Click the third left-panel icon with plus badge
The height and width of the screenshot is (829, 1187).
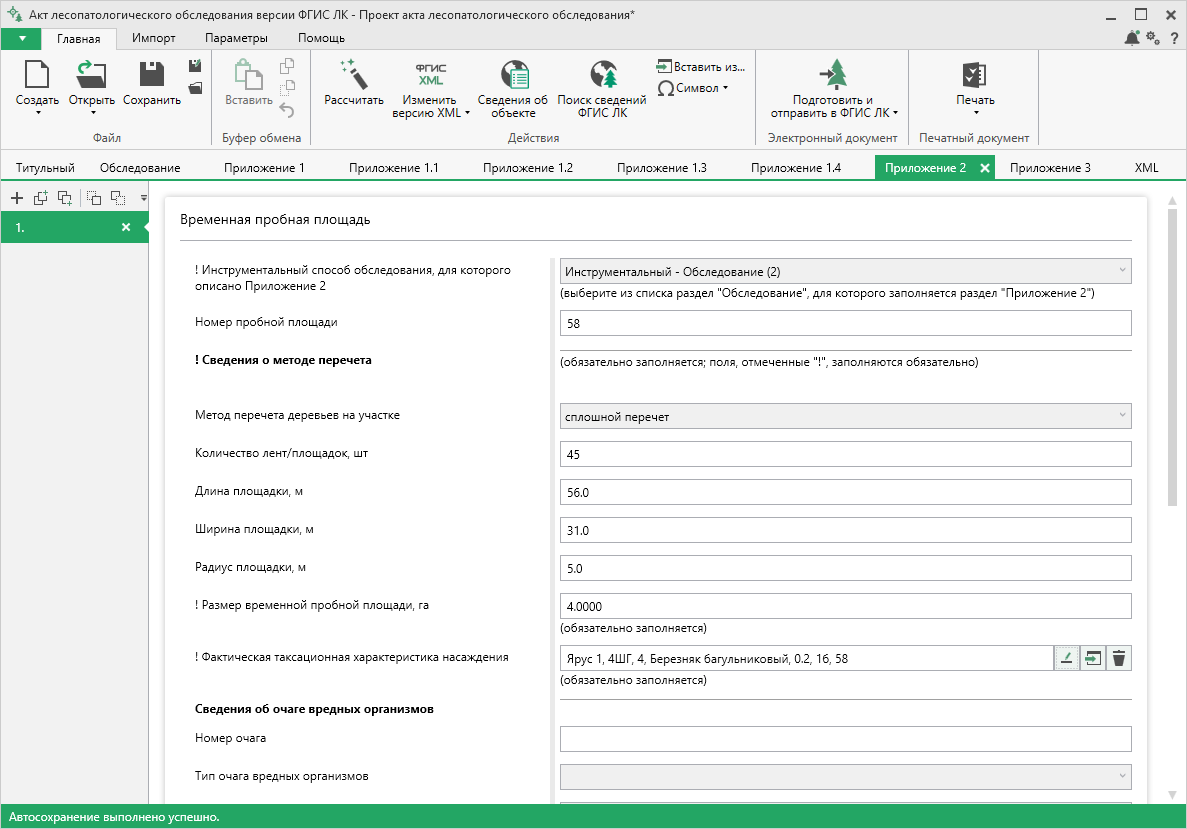point(65,198)
